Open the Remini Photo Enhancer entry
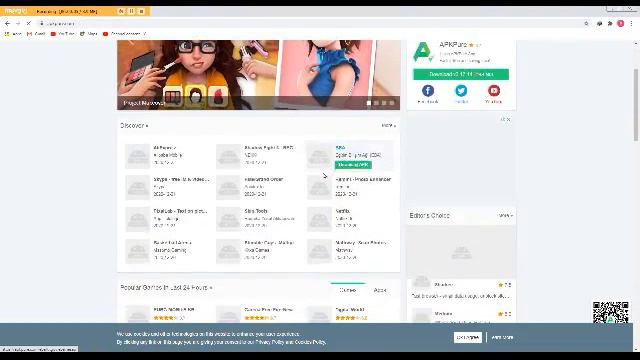The image size is (640, 360). (350, 187)
